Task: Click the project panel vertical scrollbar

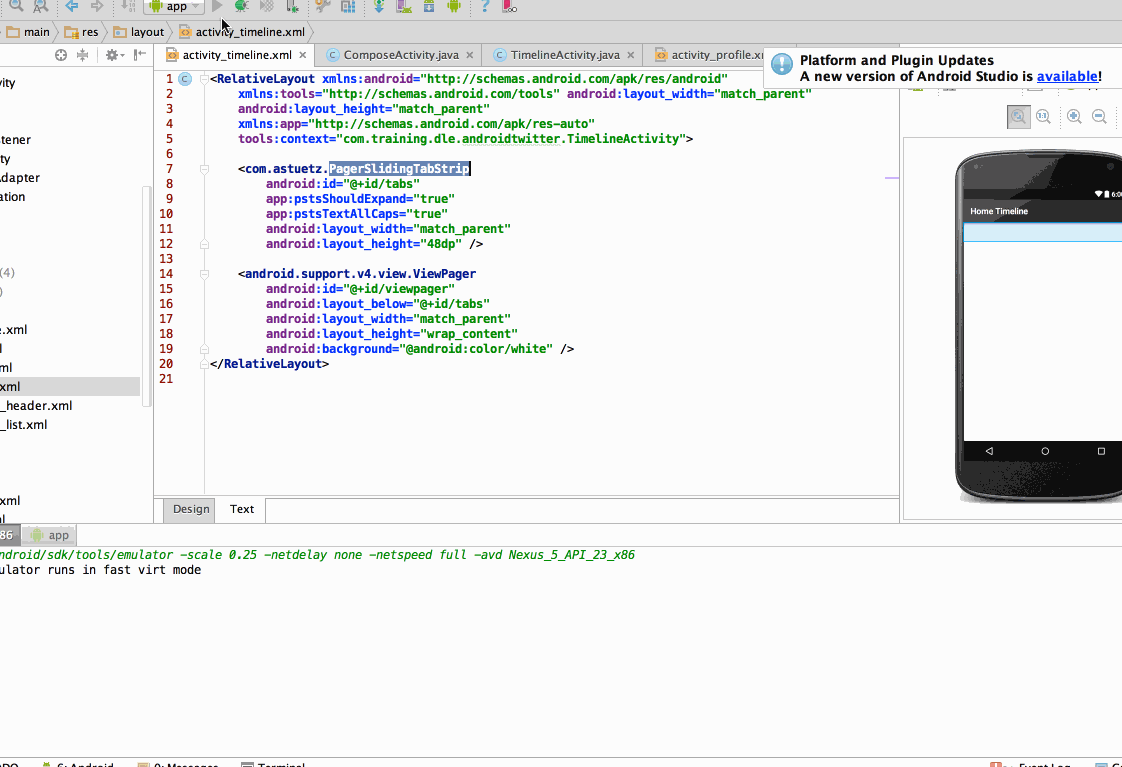Action: (x=147, y=296)
